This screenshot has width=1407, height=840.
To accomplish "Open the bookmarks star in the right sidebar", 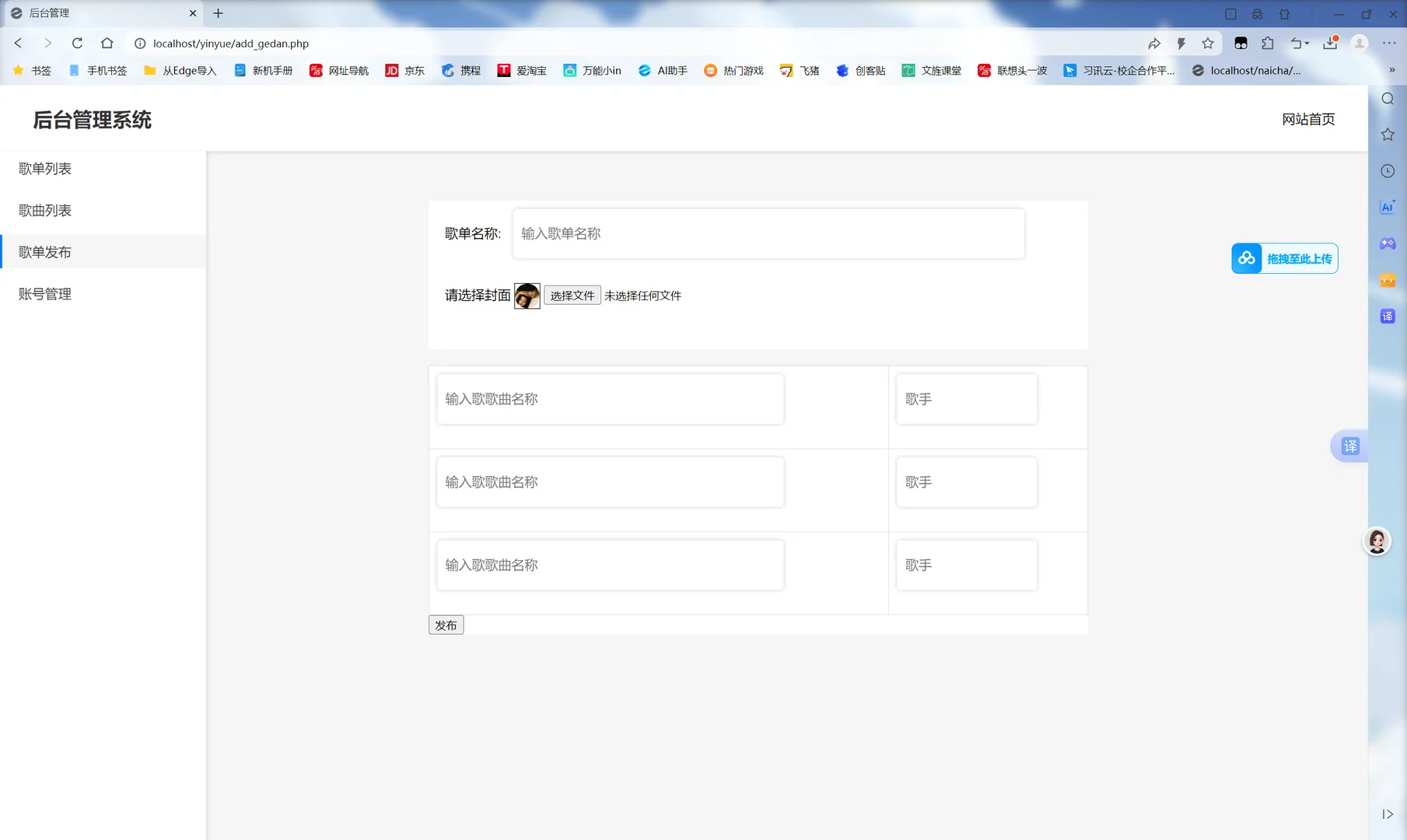I will point(1388,134).
